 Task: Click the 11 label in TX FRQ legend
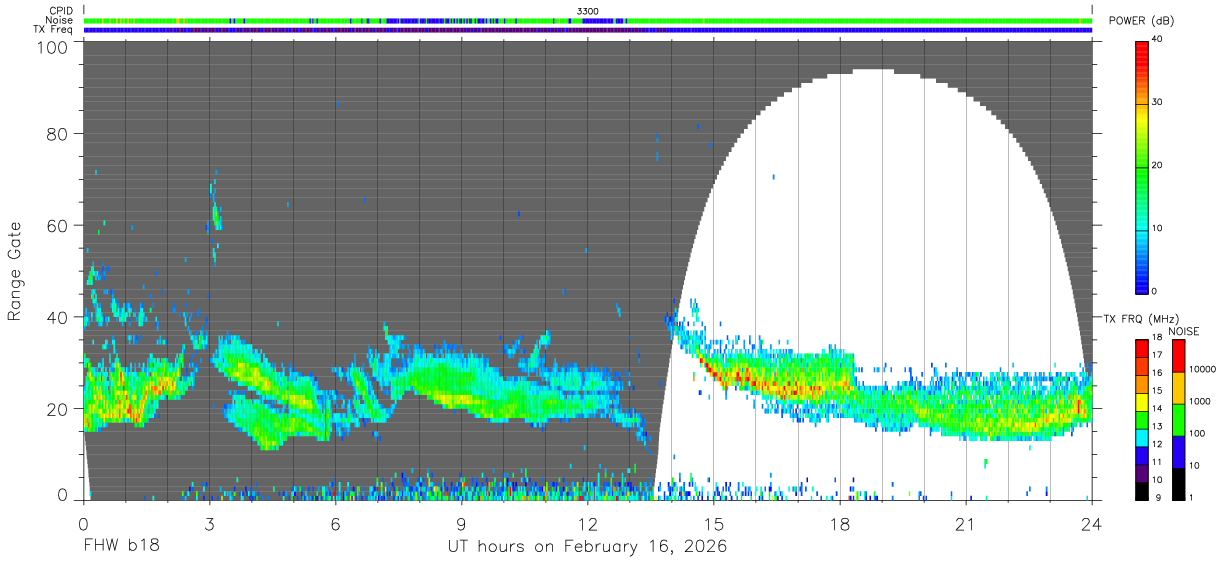(1157, 462)
